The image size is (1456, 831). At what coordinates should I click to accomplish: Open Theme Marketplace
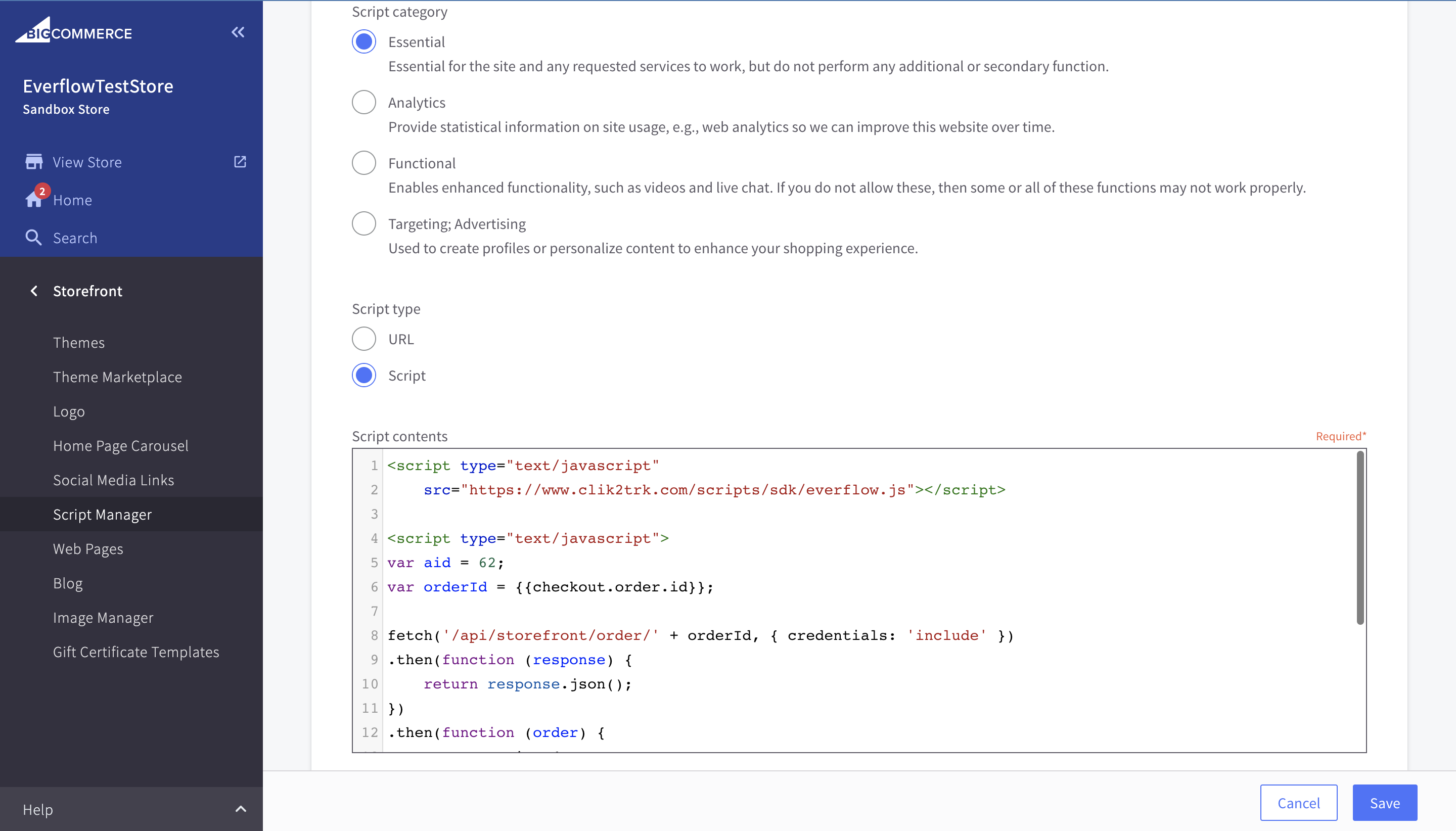coord(118,377)
